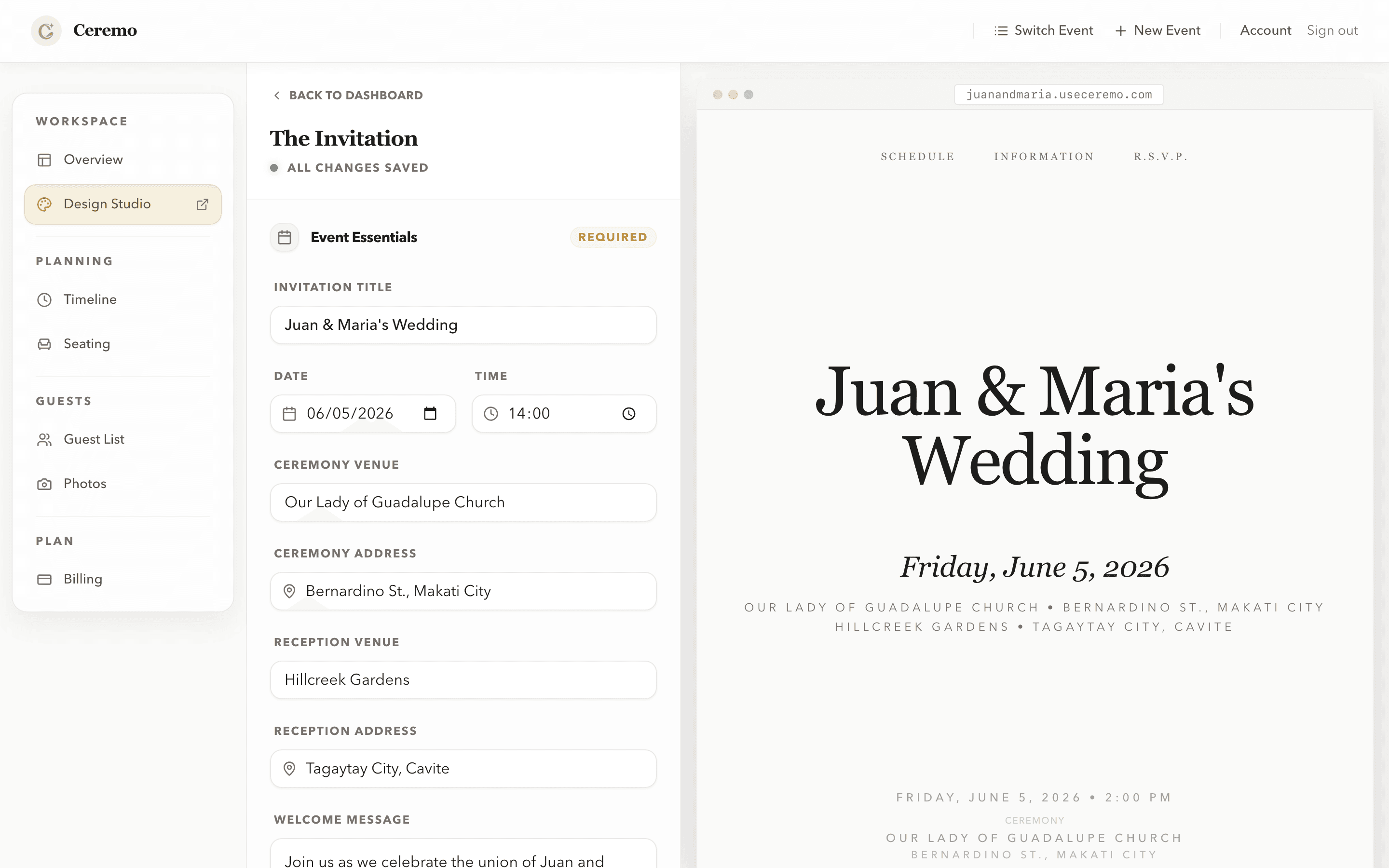Click the Photos camera icon in sidebar
Screen dimensions: 1389x868
(44, 484)
